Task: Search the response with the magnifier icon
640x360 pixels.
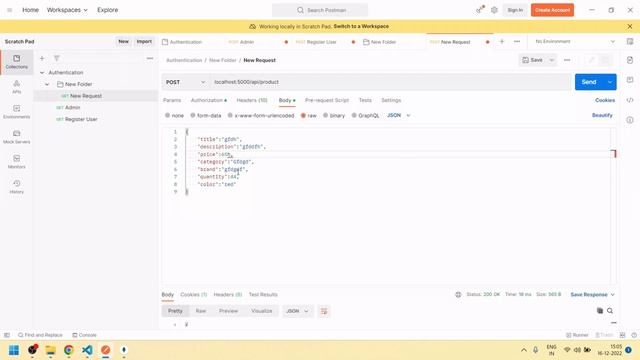Action: click(610, 311)
